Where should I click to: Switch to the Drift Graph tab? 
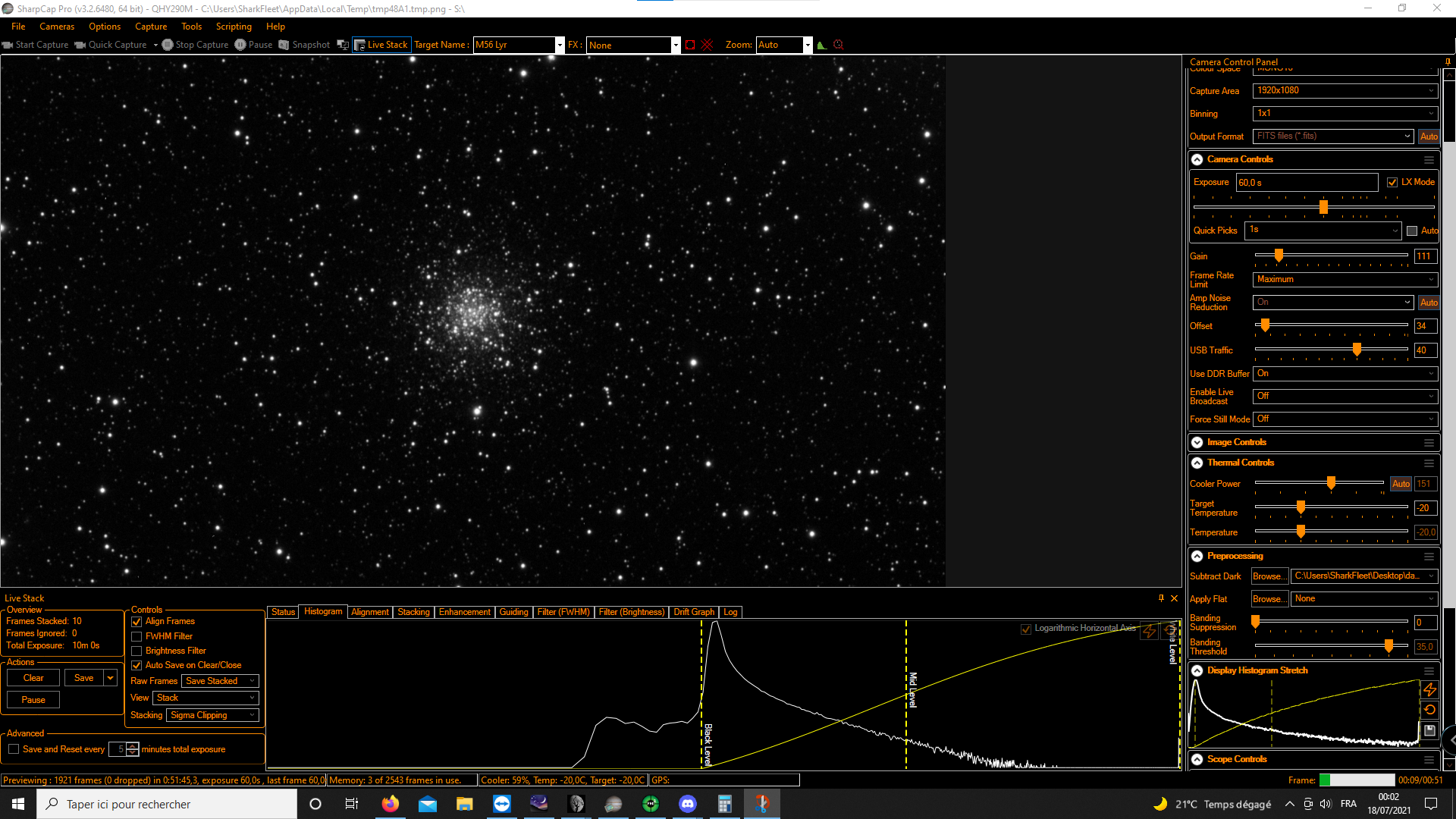[694, 612]
